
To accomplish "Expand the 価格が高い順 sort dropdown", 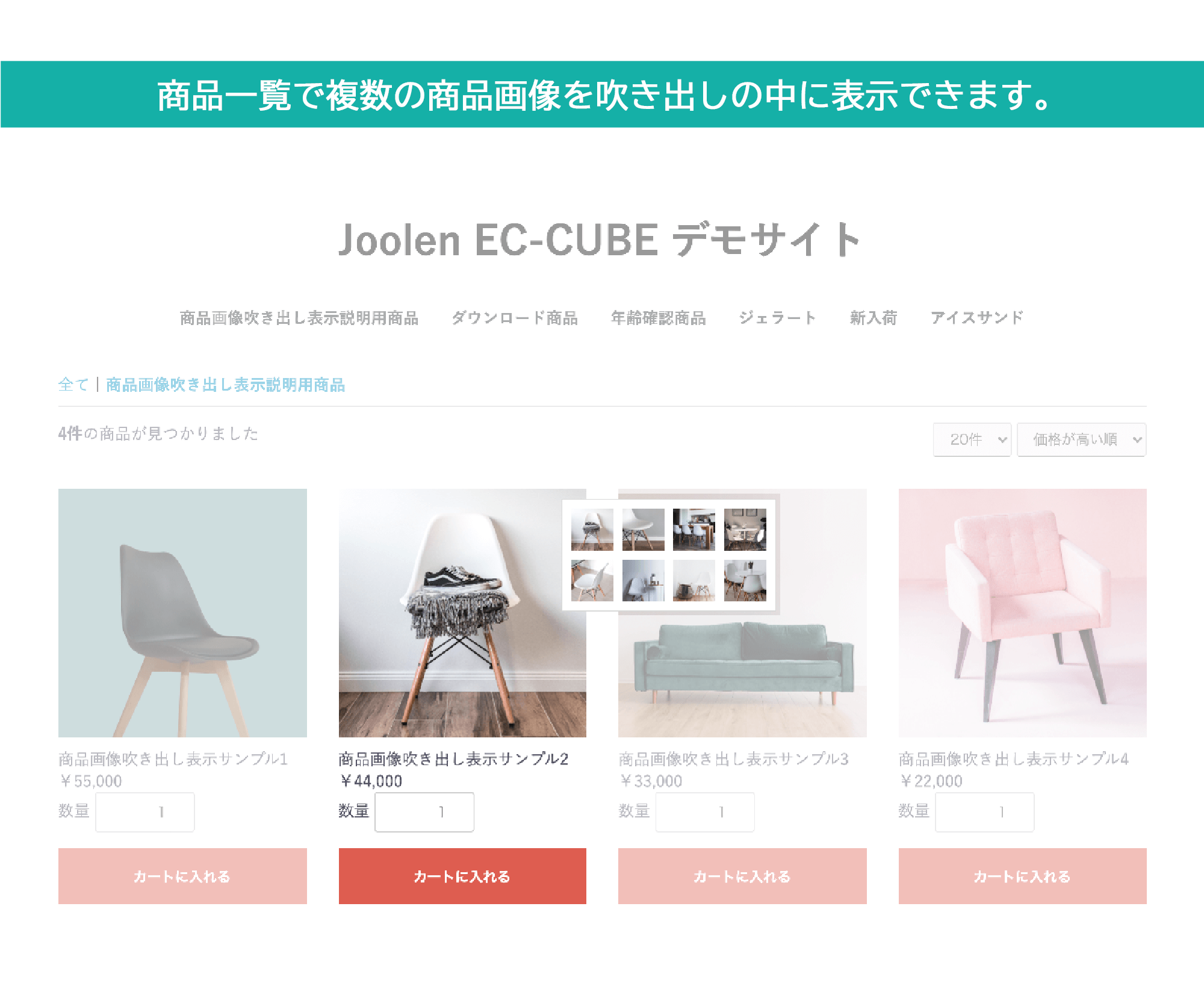I will pyautogui.click(x=1081, y=439).
